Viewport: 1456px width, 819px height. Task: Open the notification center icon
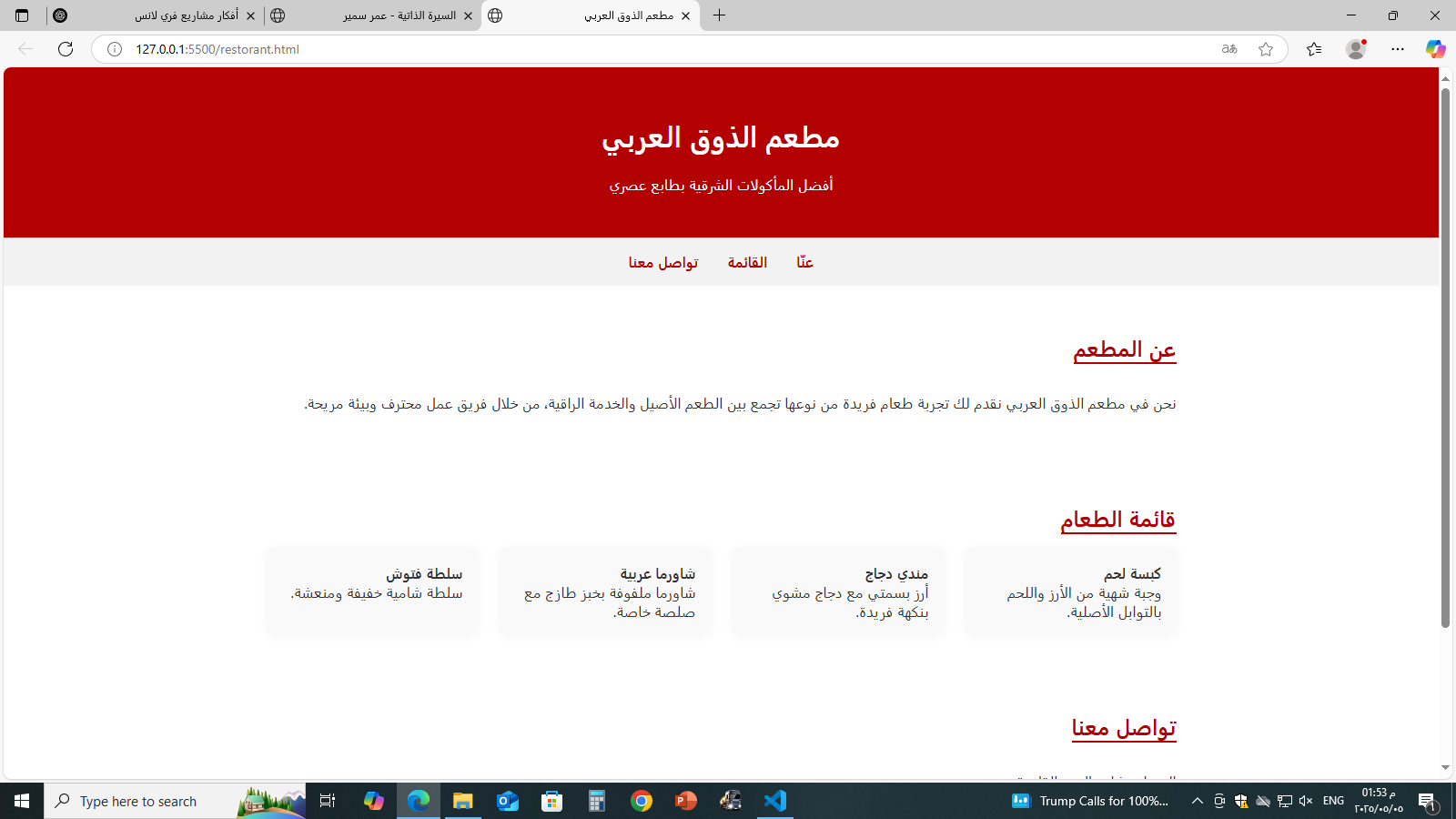[1427, 801]
